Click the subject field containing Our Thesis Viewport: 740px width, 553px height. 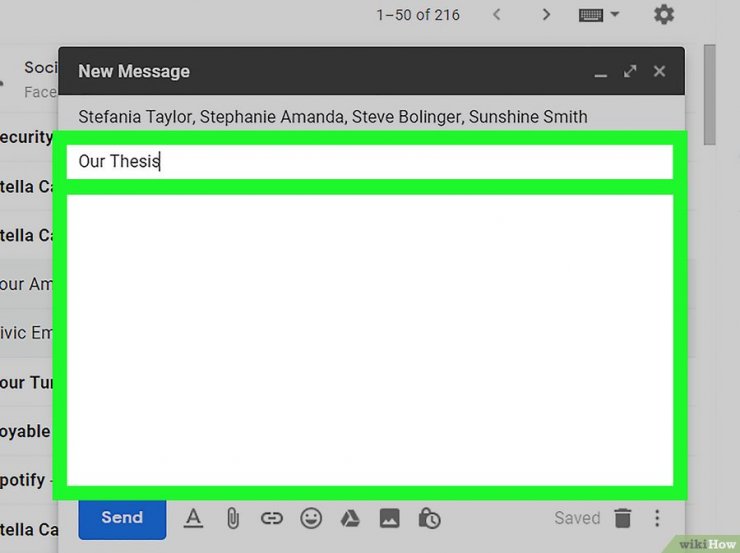pyautogui.click(x=369, y=161)
